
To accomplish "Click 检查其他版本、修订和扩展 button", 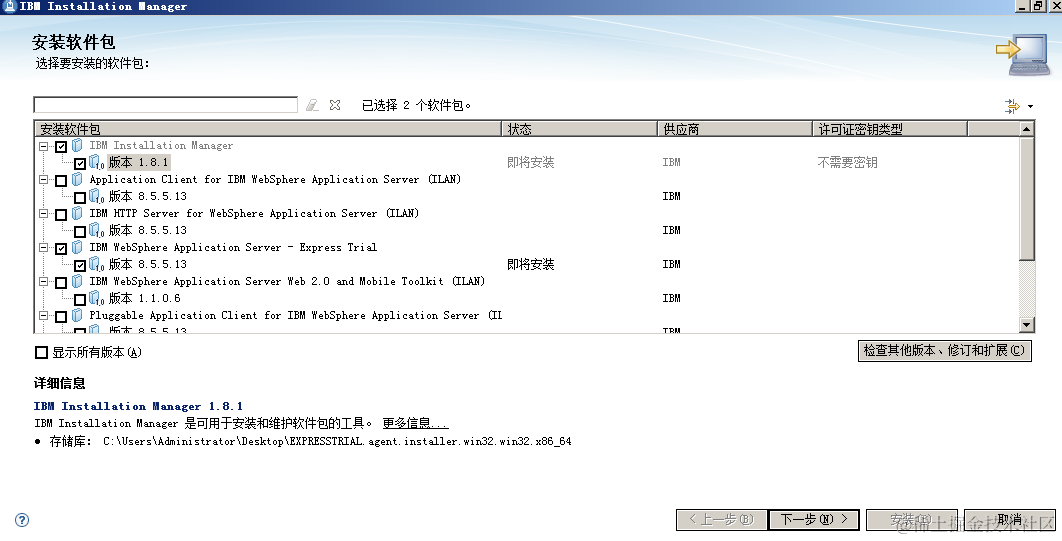I will coord(944,351).
